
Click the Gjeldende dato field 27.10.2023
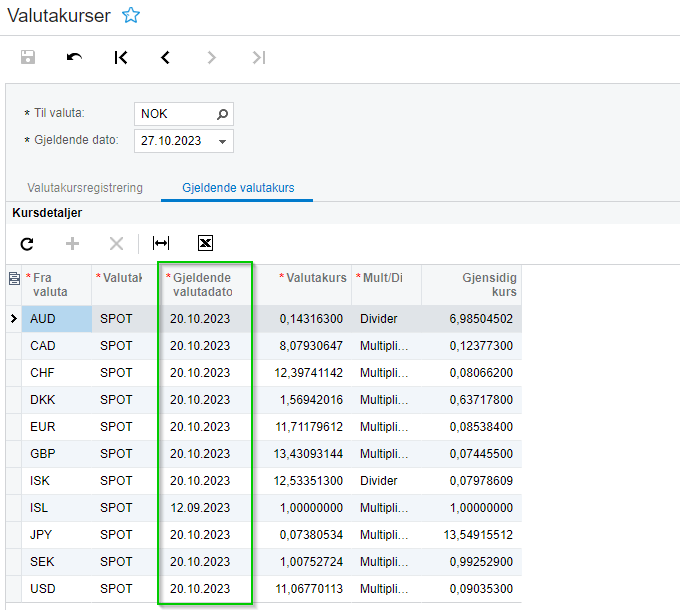pos(184,141)
